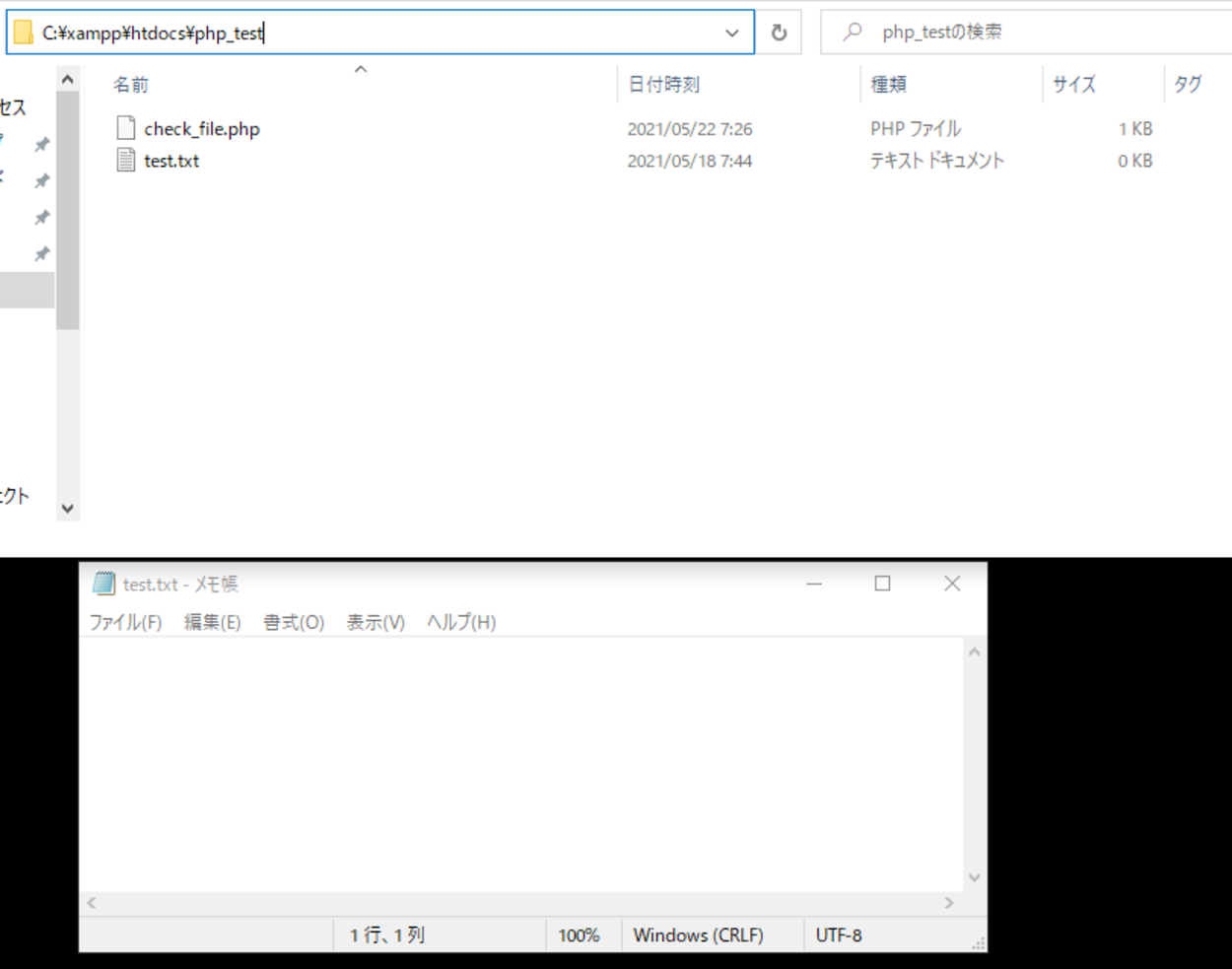Click the sort arrow above the 名前 column

(361, 69)
